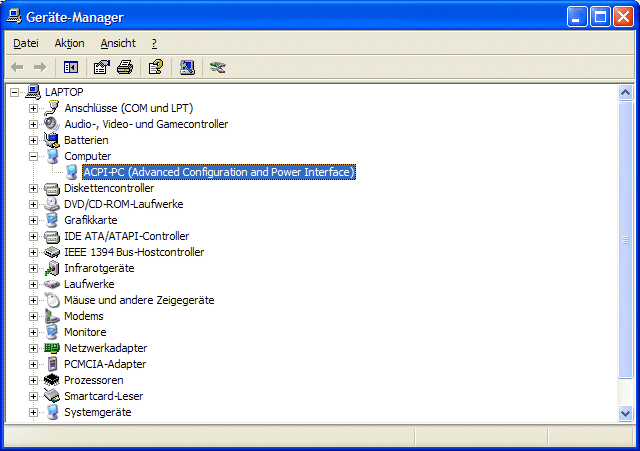This screenshot has width=640, height=451.
Task: Click the Modems icon
Action: (x=52, y=316)
